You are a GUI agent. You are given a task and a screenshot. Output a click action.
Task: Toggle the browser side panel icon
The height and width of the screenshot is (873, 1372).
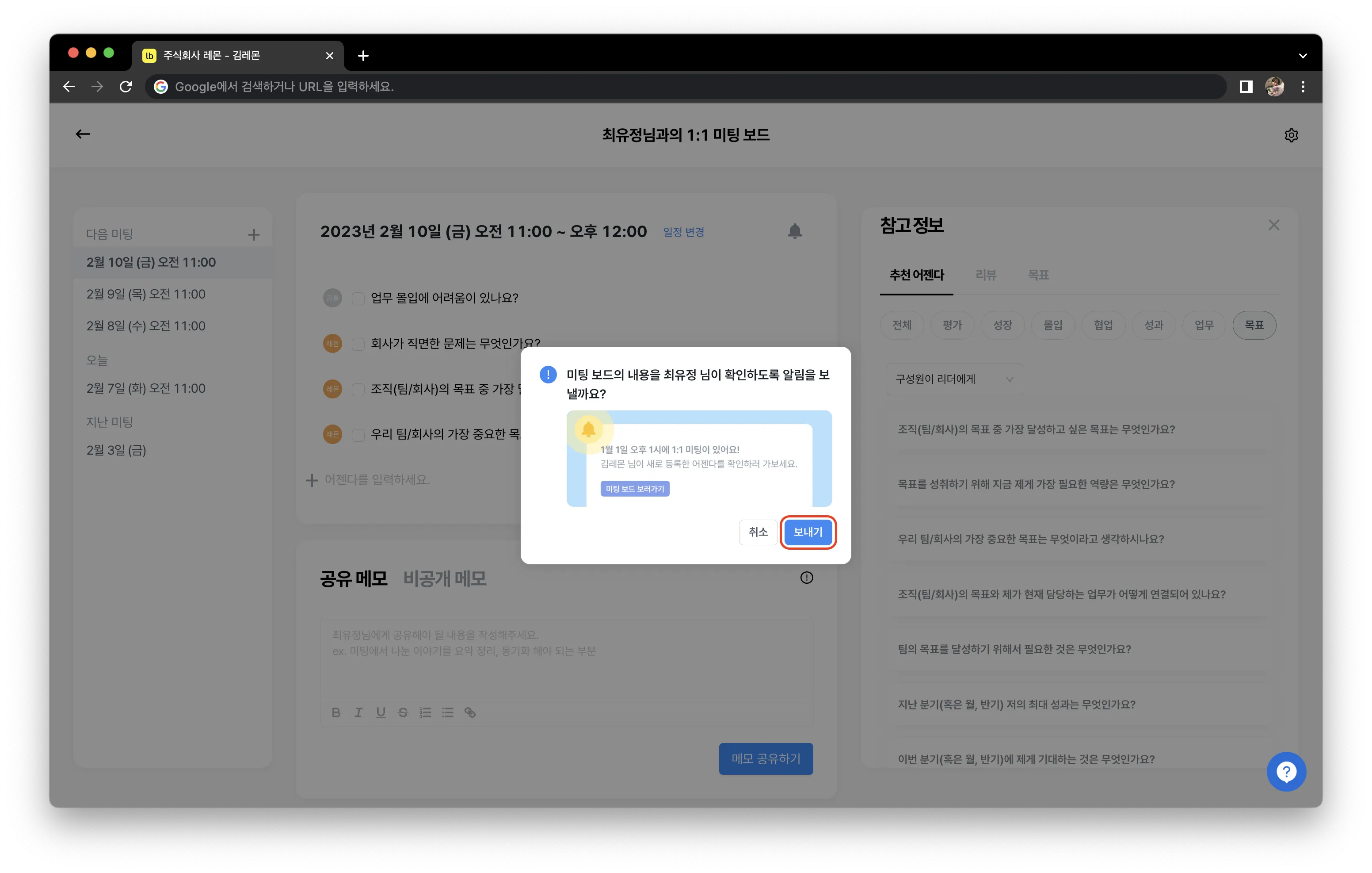tap(1246, 87)
